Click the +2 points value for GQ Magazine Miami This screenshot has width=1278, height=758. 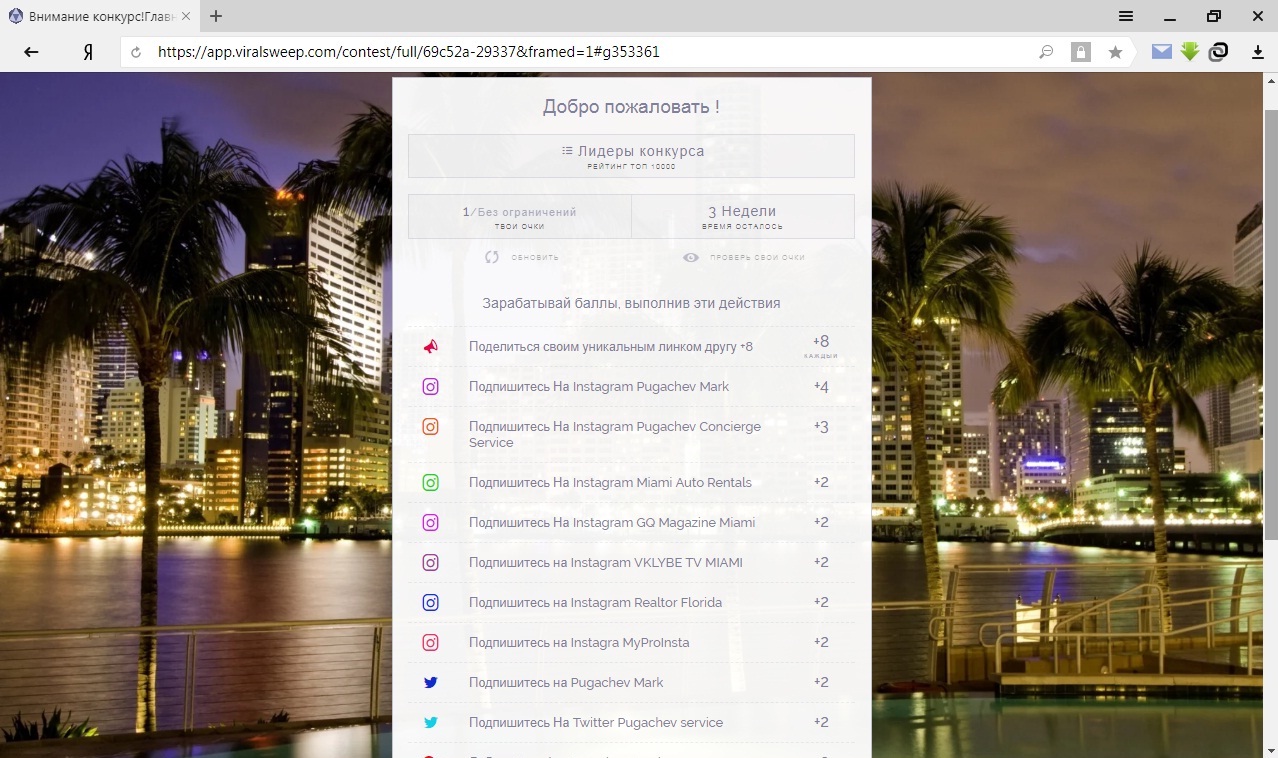(821, 523)
